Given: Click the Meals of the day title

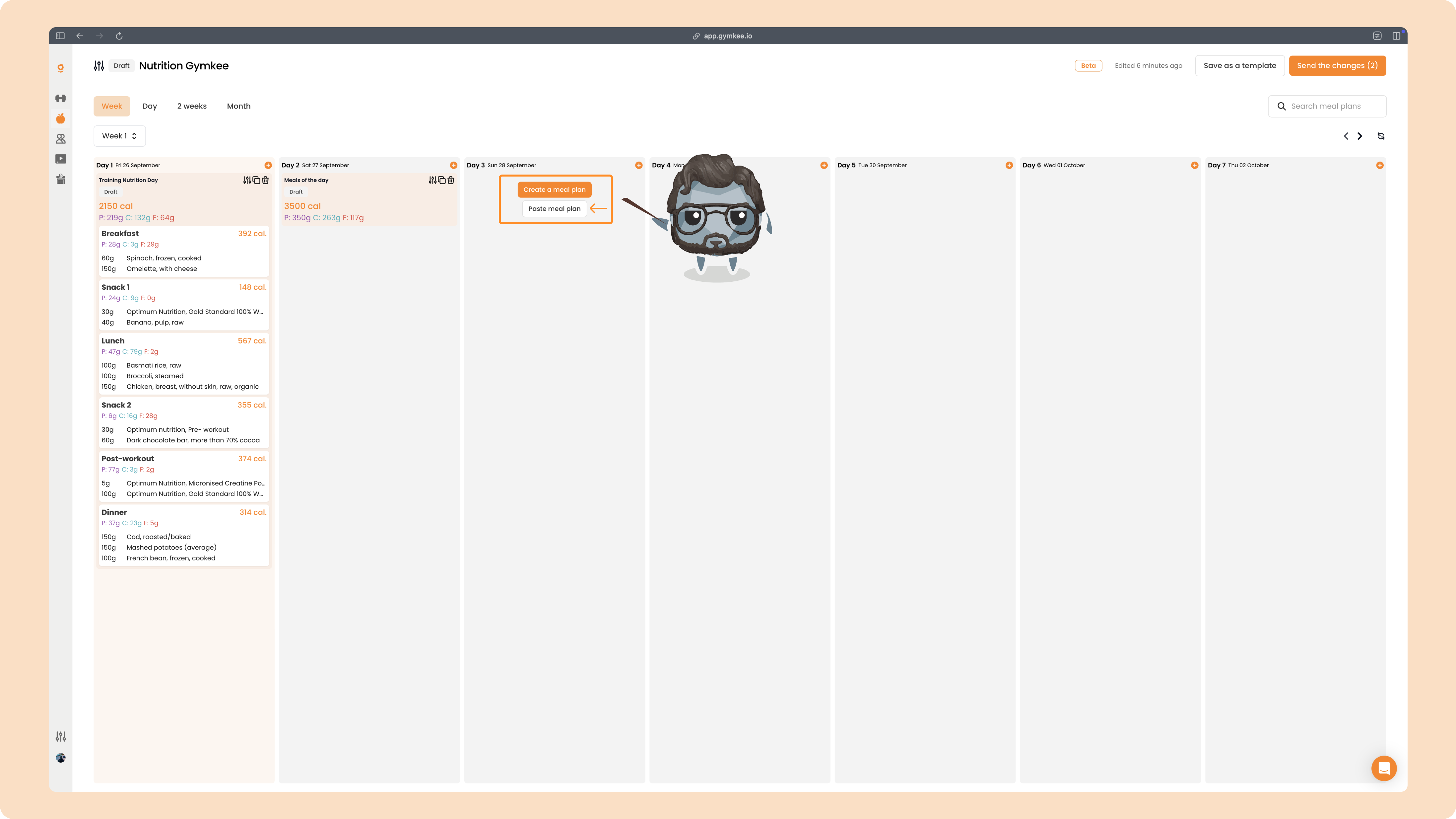Looking at the screenshot, I should coord(306,180).
